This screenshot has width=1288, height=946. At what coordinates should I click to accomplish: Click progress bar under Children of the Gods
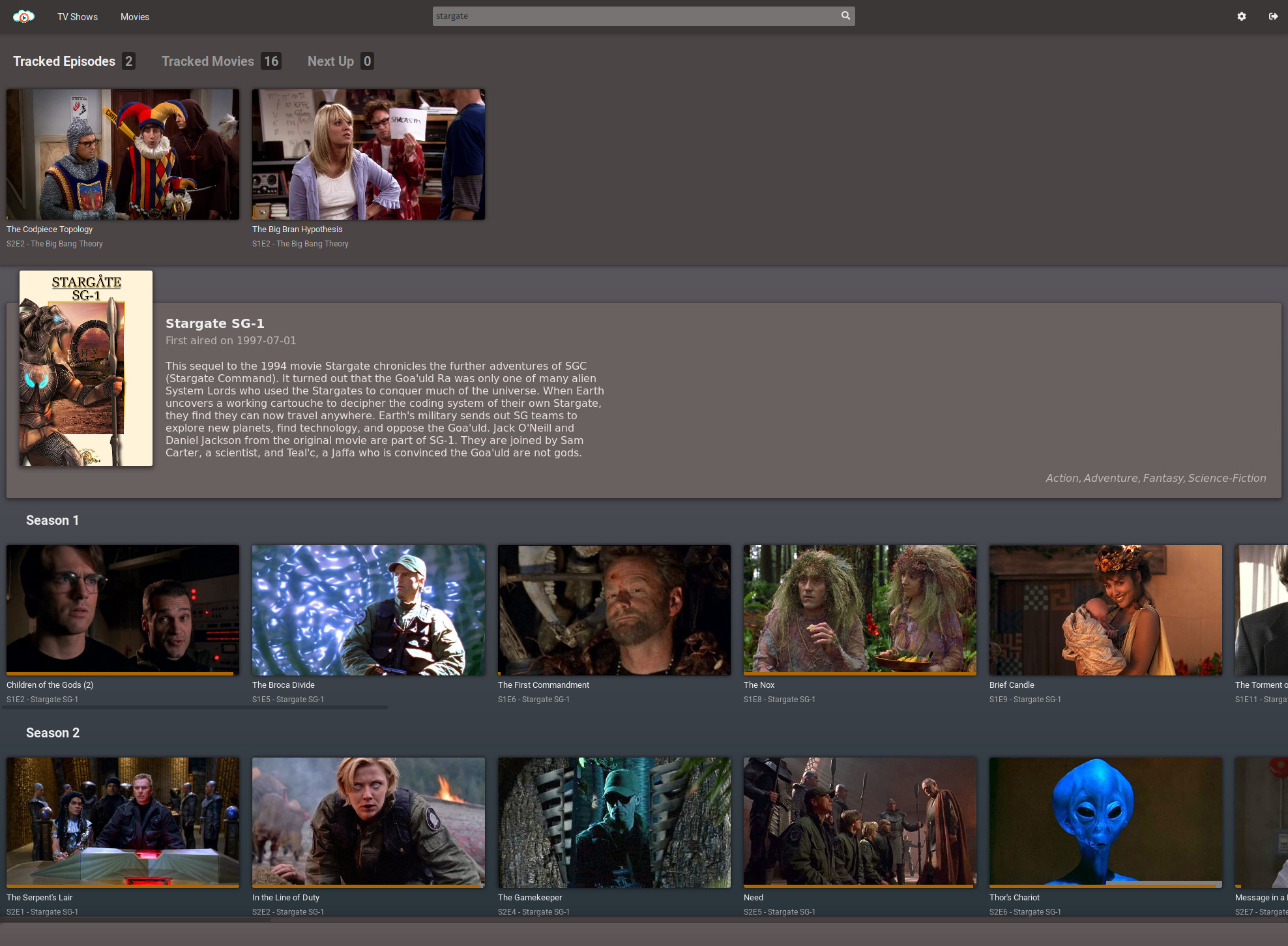point(121,673)
